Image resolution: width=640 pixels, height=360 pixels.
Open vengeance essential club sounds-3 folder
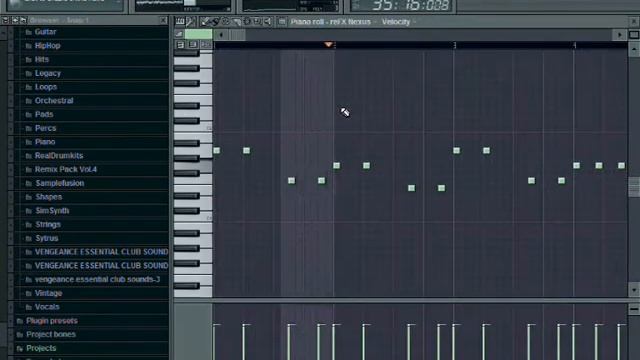(97, 280)
